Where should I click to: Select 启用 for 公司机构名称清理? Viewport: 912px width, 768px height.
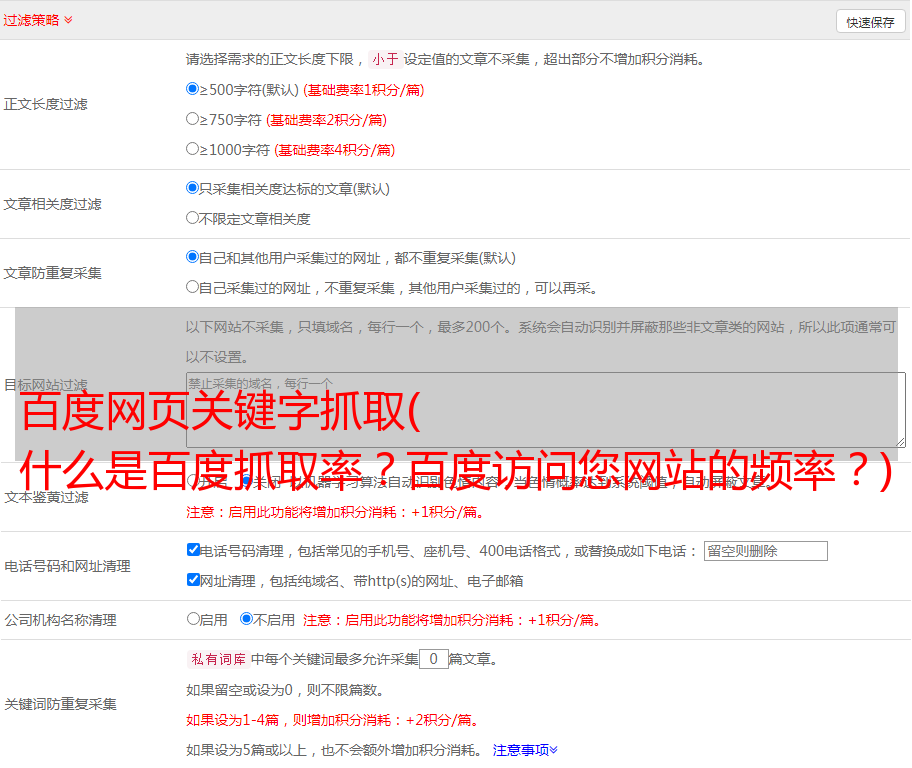click(193, 619)
